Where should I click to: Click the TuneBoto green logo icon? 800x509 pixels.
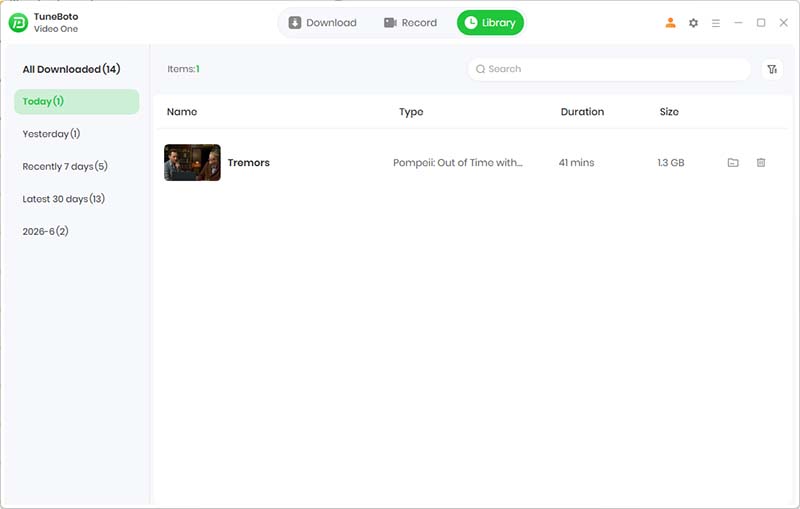click(18, 22)
